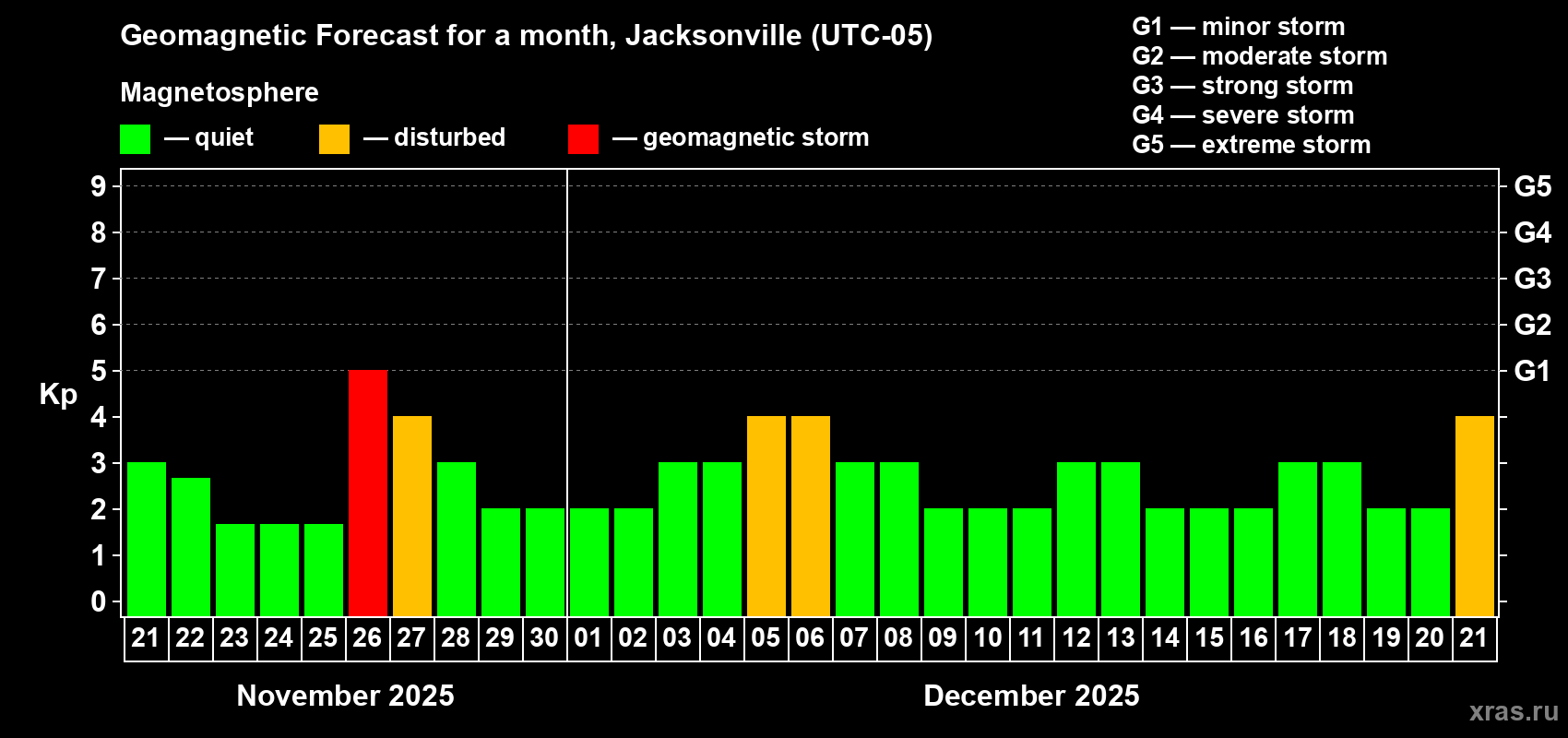Screen dimensions: 1568x738
Task: Click the orange bar for December 05
Action: tap(766, 516)
